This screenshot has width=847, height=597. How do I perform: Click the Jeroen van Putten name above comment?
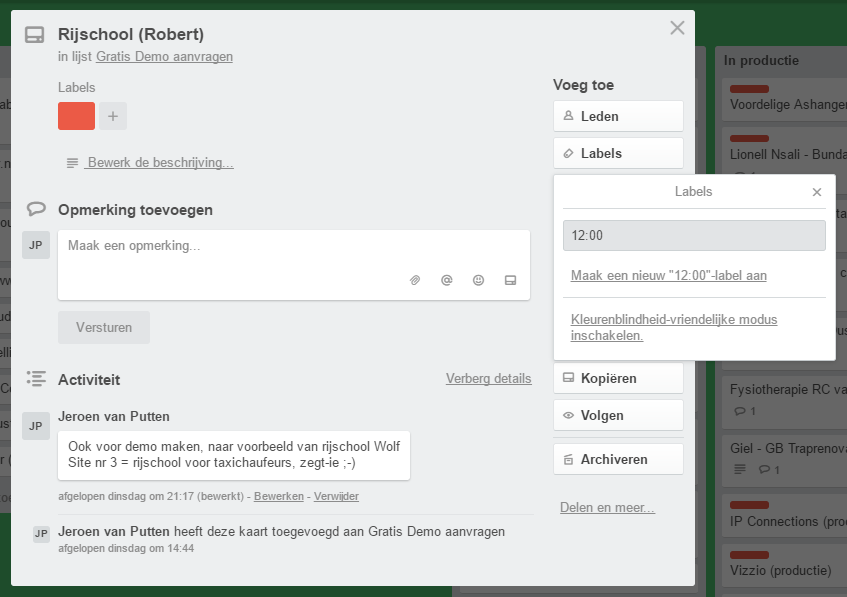(114, 417)
